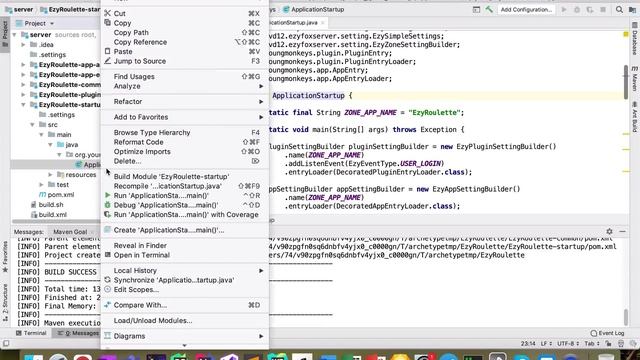Click the green Run arrow icon in menu
The width and height of the screenshot is (640, 360).
tap(107, 196)
